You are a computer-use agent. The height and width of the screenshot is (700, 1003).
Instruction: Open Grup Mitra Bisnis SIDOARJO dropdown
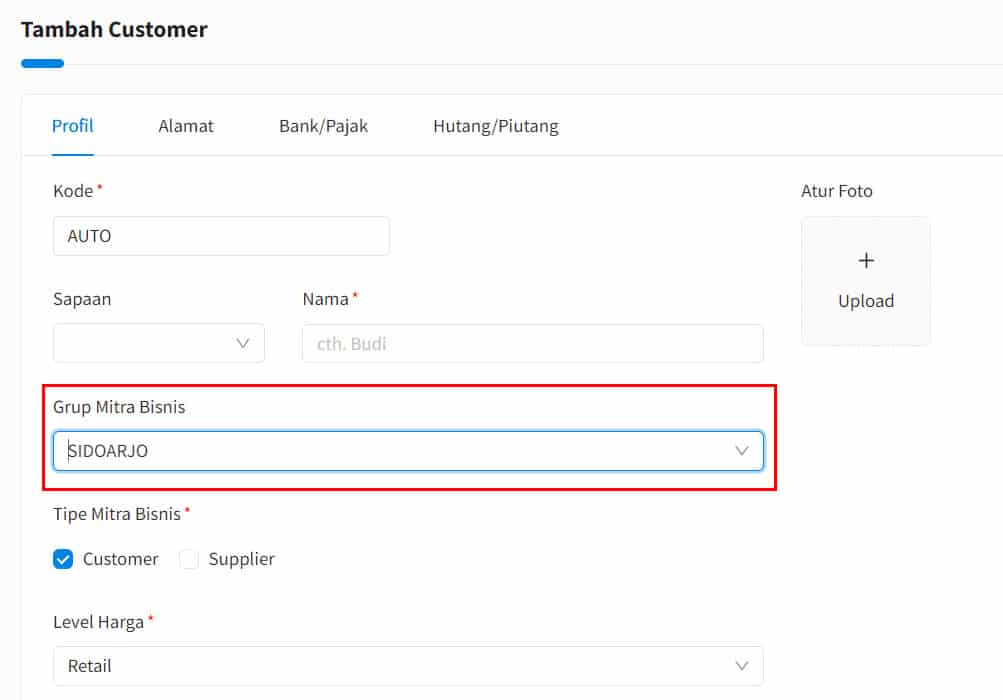408,451
